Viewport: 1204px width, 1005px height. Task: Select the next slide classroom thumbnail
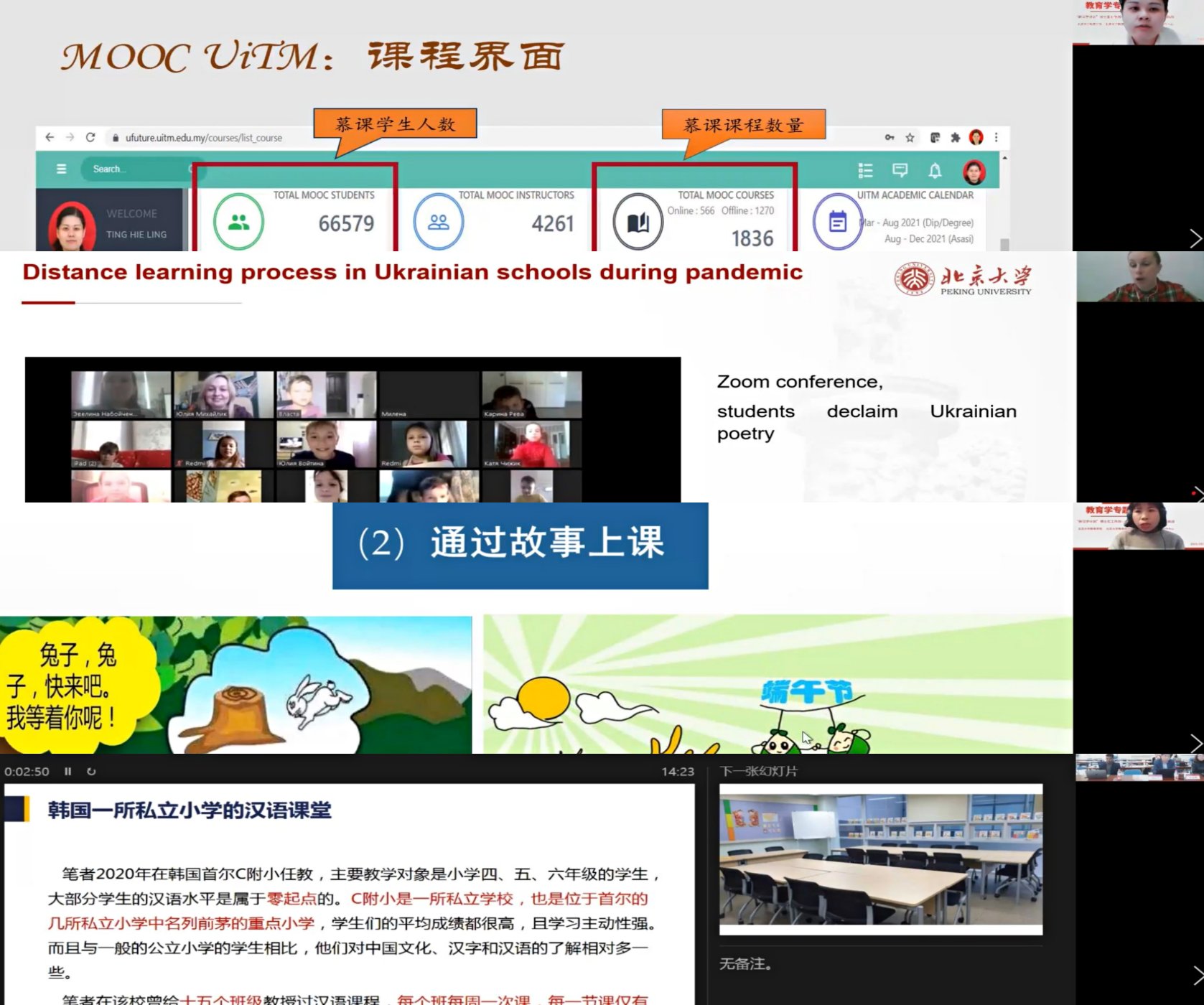pyautogui.click(x=880, y=859)
